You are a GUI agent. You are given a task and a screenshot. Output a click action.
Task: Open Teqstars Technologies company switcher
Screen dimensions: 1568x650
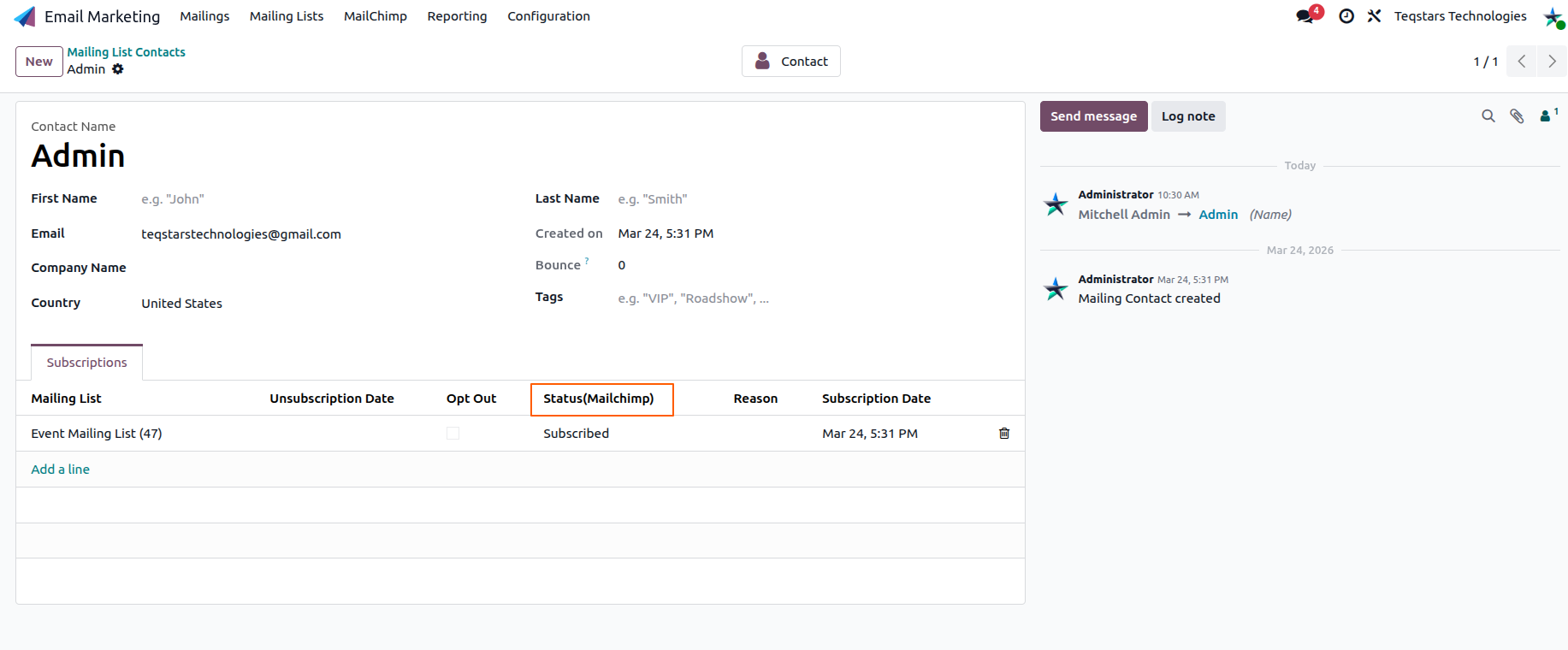1460,16
